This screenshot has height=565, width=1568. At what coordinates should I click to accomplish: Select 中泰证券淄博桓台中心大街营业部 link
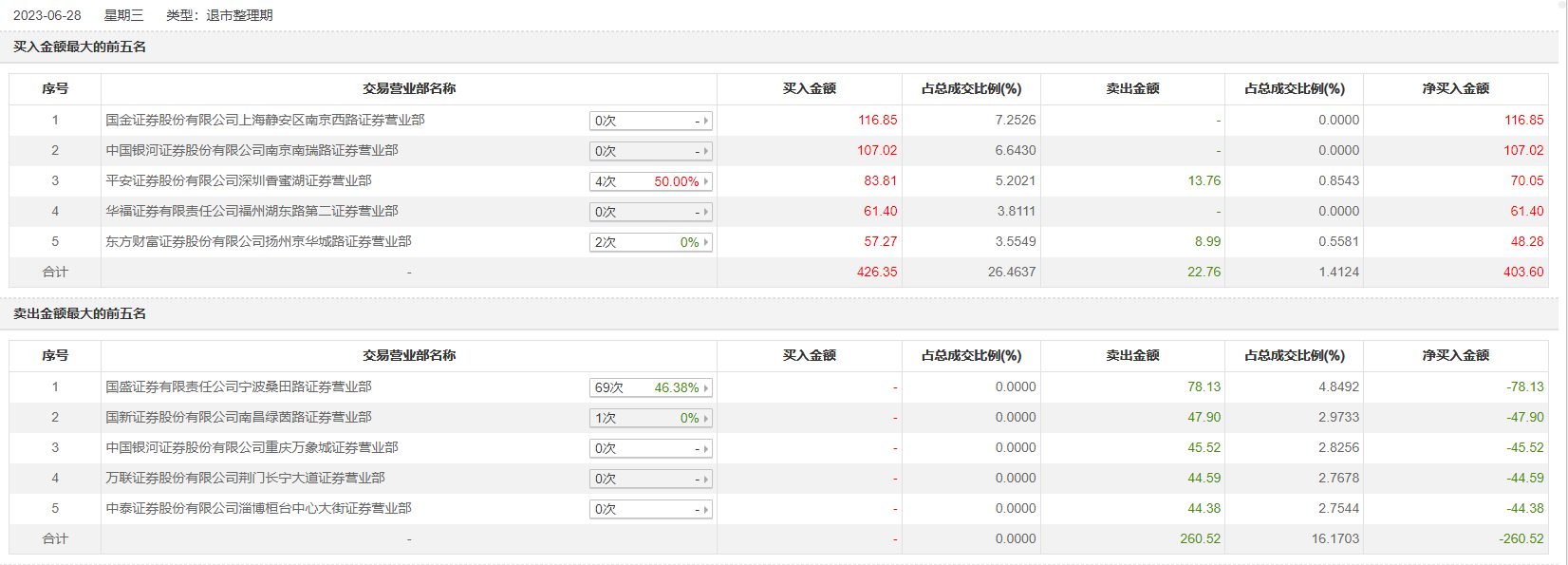[x=258, y=508]
